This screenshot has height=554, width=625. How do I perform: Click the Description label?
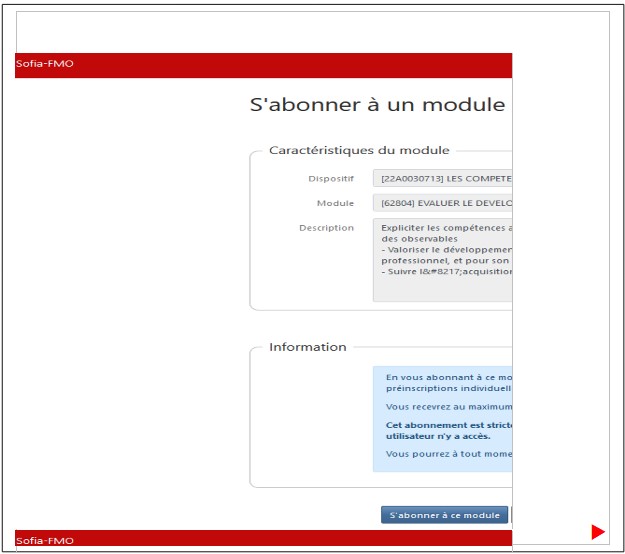(326, 228)
